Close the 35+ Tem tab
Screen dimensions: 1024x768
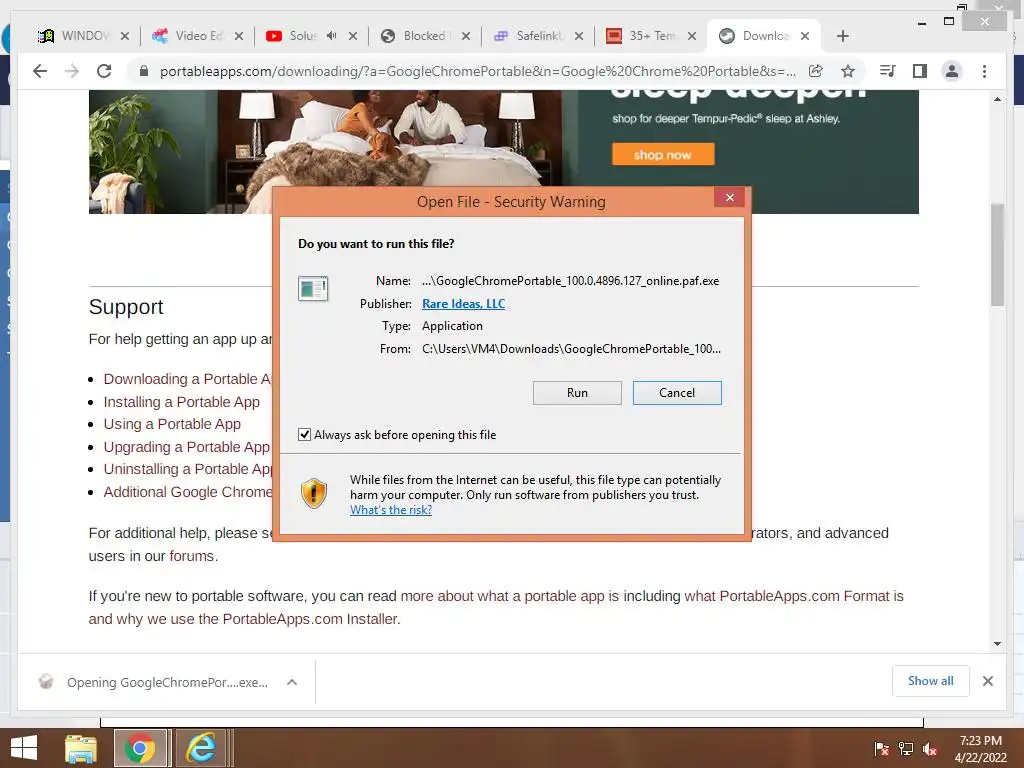[692, 36]
